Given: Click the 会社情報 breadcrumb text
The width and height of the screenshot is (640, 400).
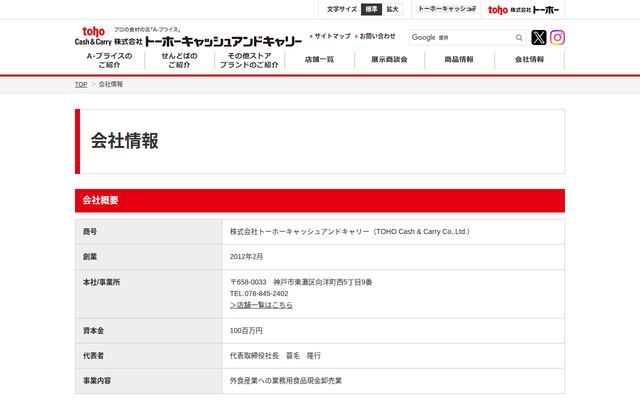Looking at the screenshot, I should 111,84.
